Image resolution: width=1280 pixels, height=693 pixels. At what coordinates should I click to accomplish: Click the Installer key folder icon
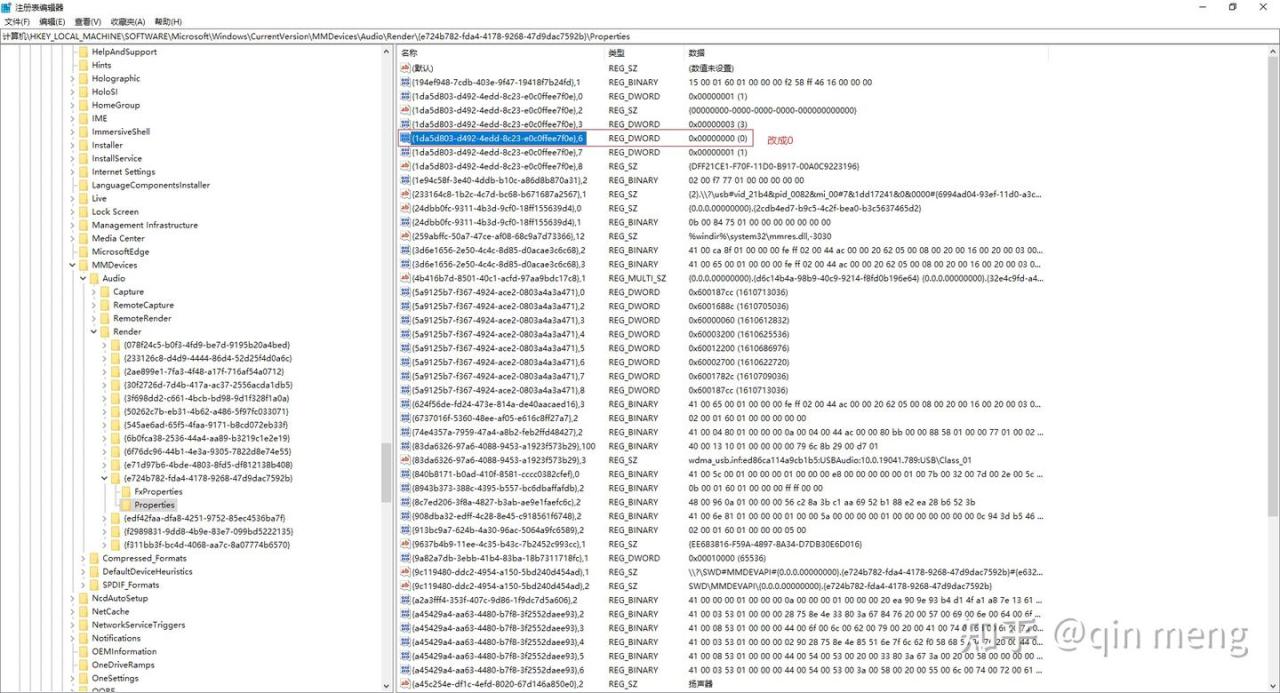click(84, 145)
